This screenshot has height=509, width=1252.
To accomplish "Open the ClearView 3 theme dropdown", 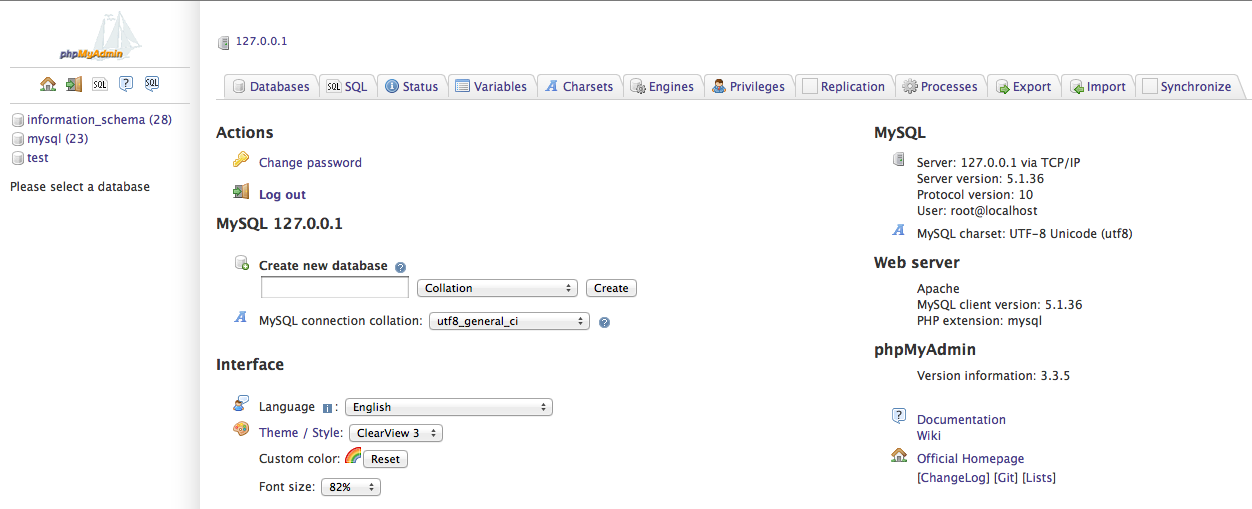I will [x=396, y=433].
